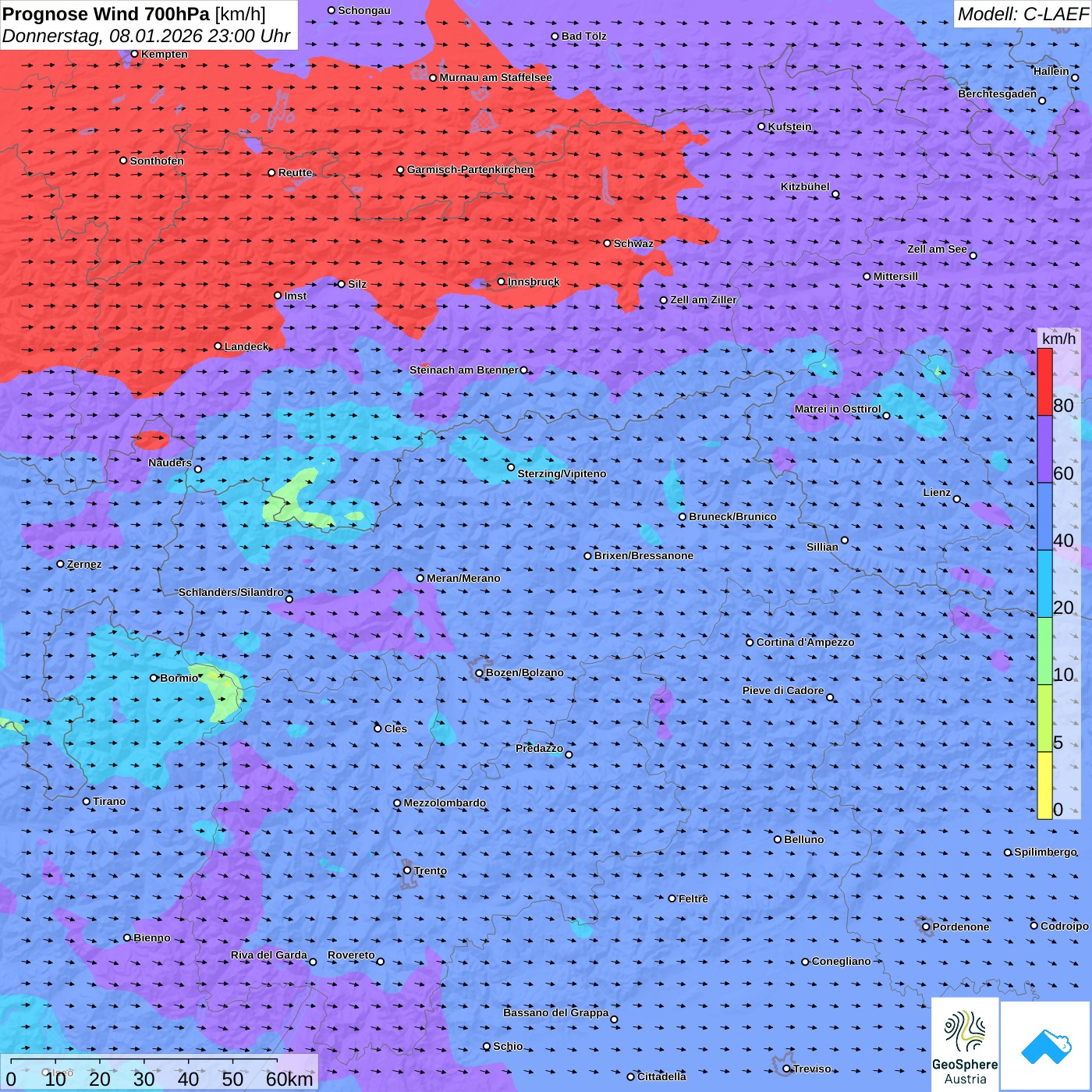Click the 'Sterzing/Vipiteno' label
Viewport: 1092px width, 1092px height.
562,473
